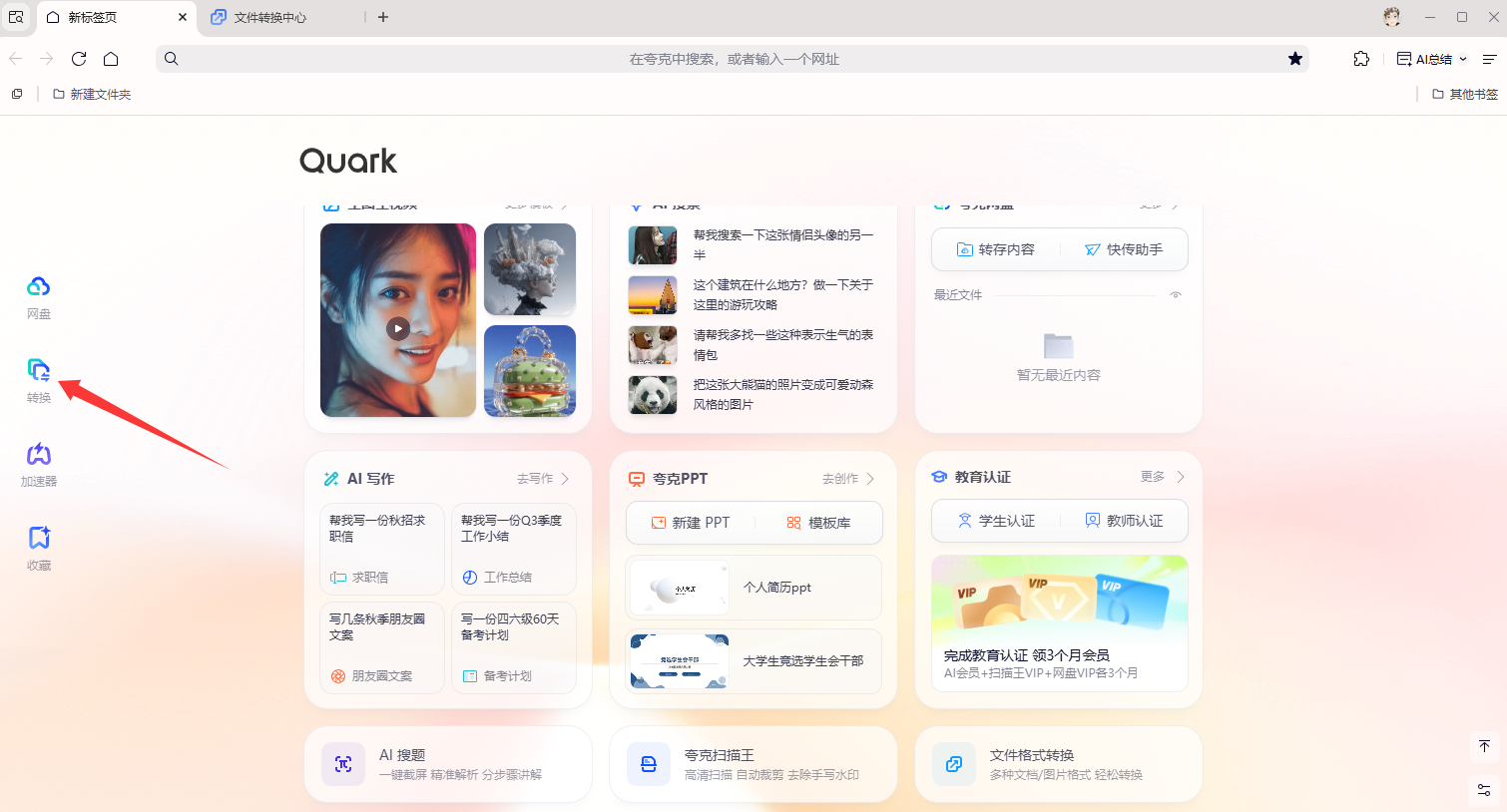Click the 新建 PPT button

(691, 523)
